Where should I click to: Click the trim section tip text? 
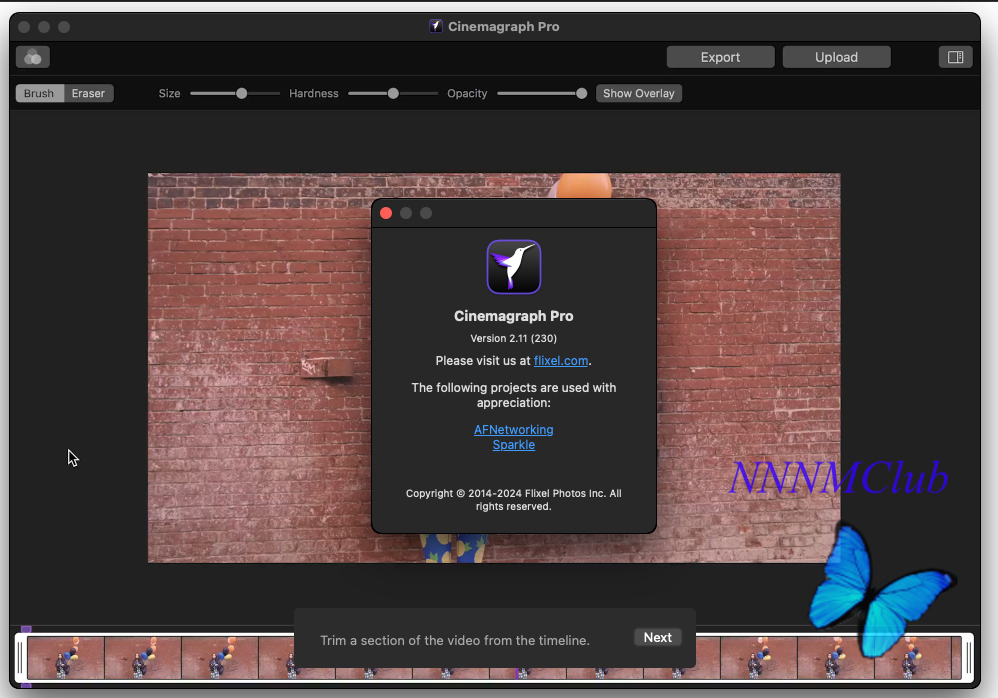pos(455,641)
